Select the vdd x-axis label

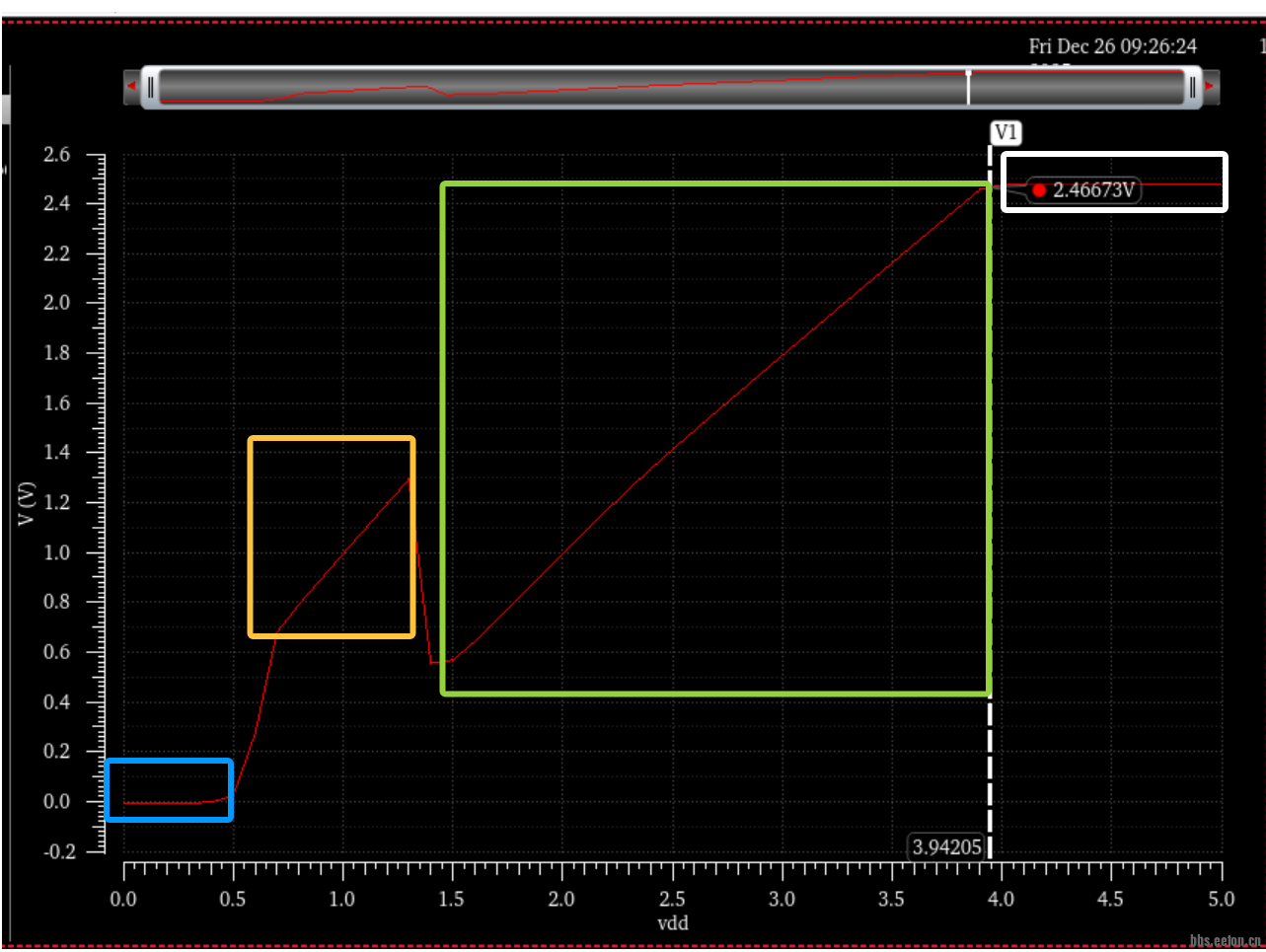click(672, 923)
